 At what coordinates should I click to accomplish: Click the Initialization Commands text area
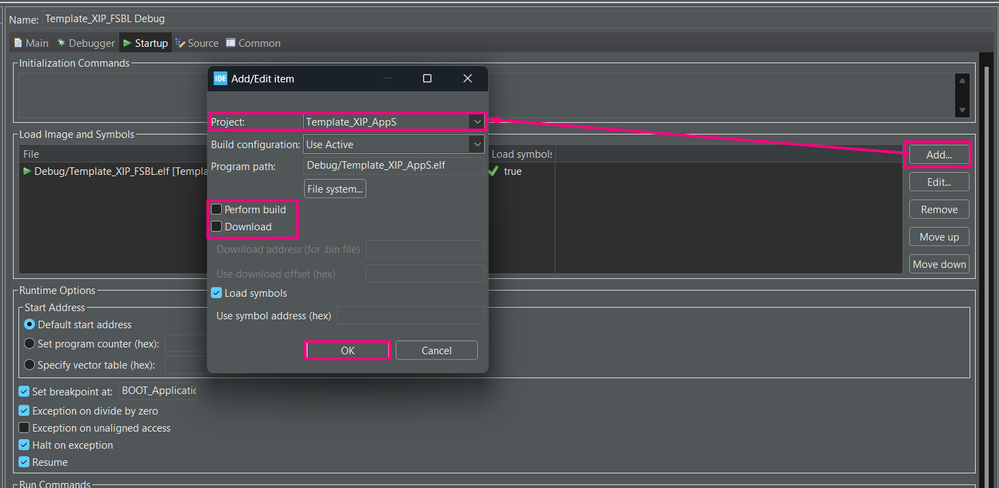tap(486, 95)
